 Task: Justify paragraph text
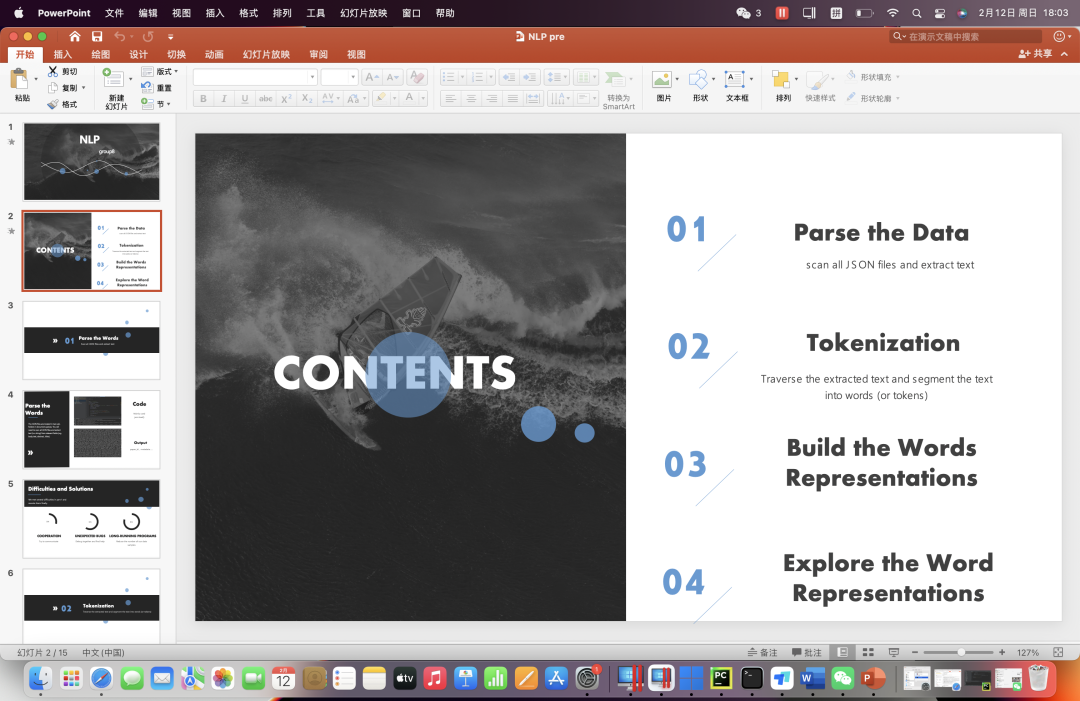[x=512, y=98]
